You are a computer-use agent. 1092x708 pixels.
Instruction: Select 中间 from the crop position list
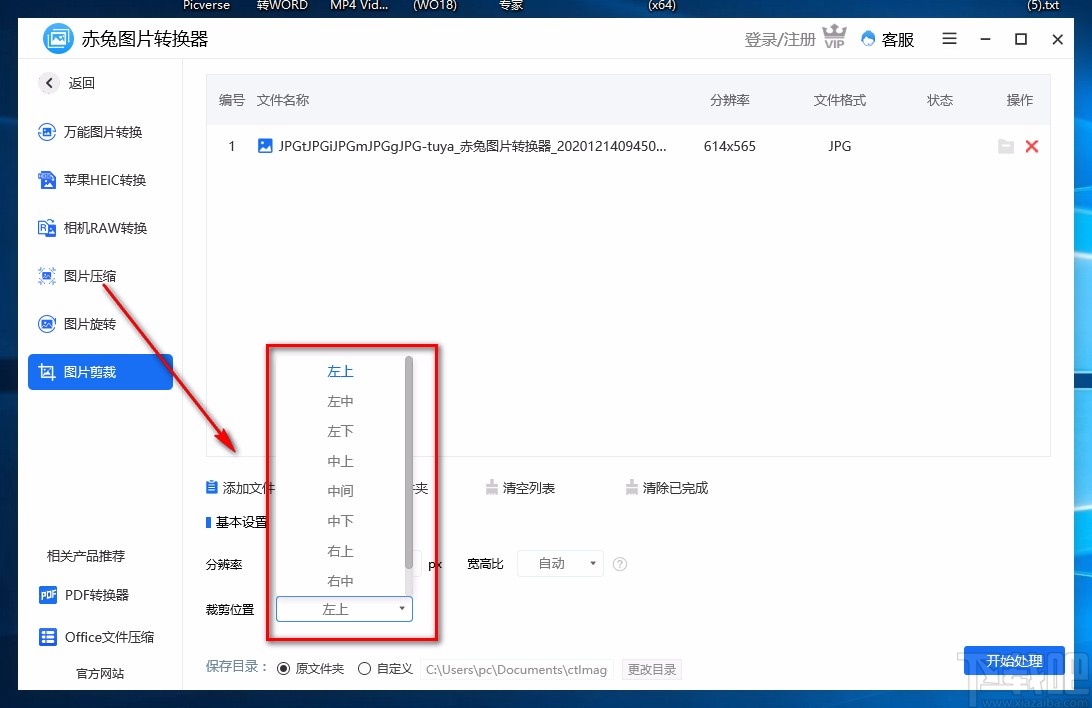[341, 491]
